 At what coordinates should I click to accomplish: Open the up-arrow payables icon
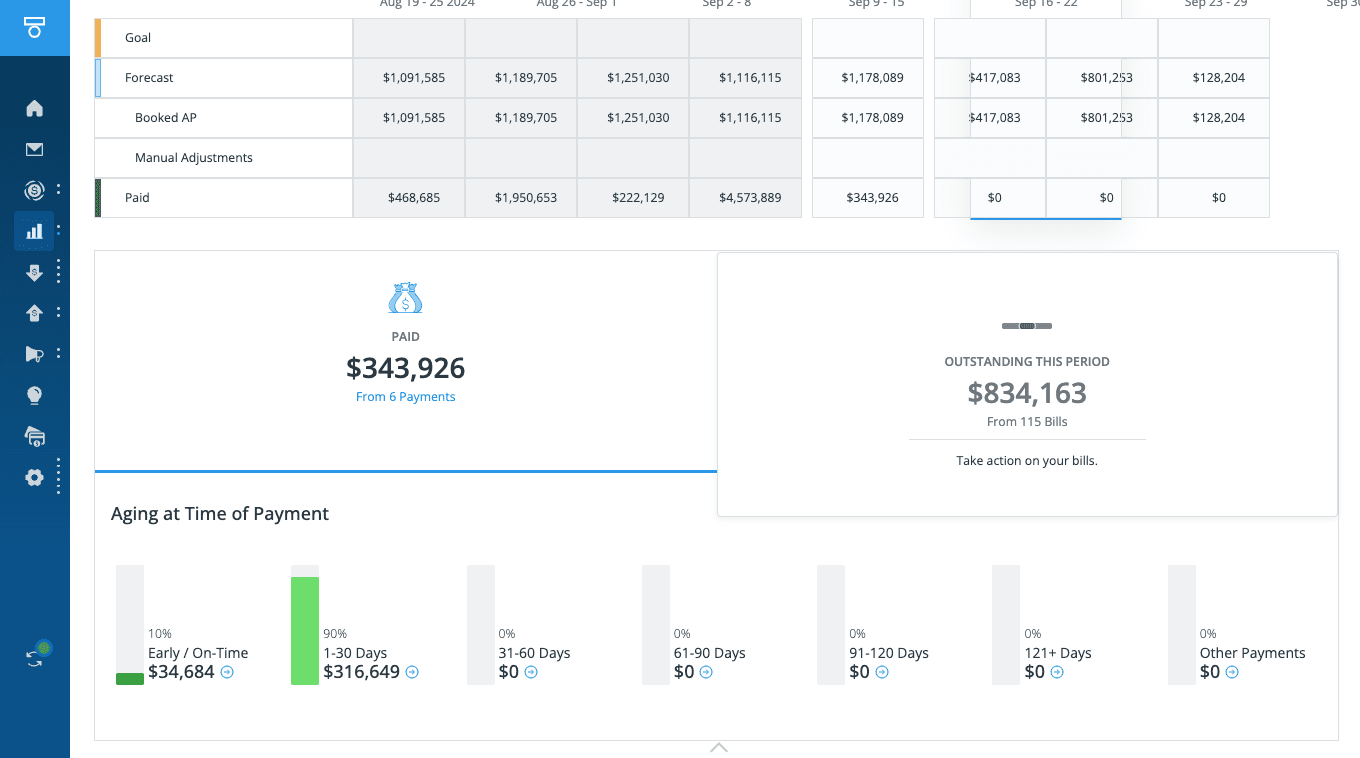point(34,313)
